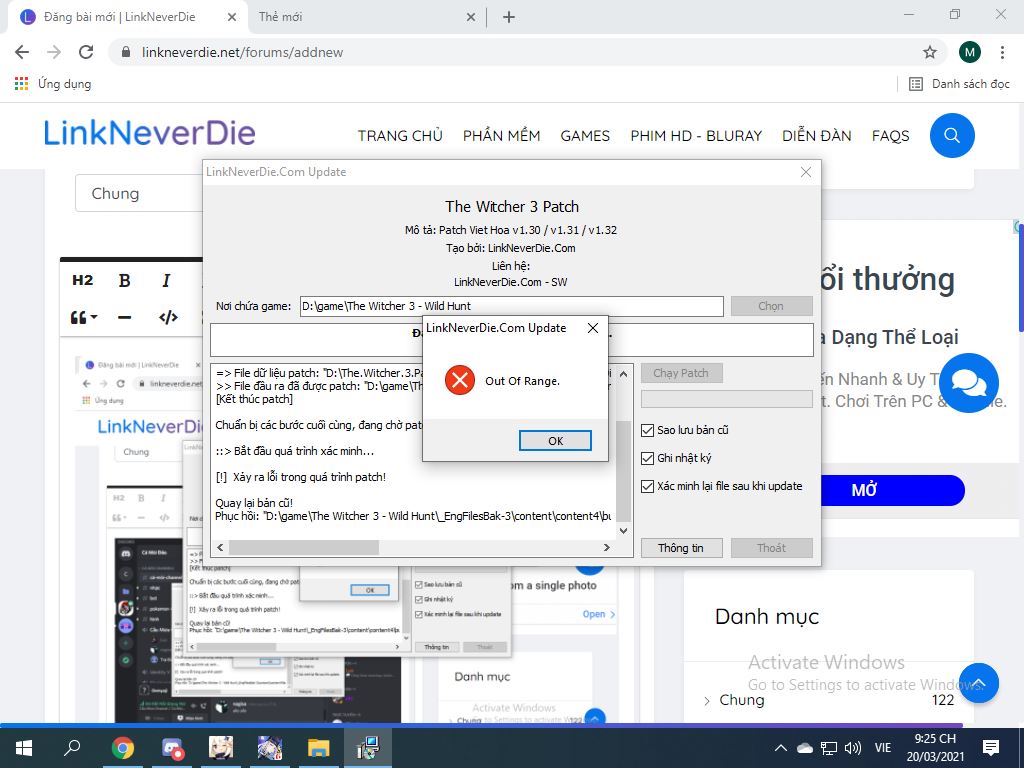Toggle the 'Ghi nhật ký' checkbox
This screenshot has width=1024, height=768.
coord(649,458)
